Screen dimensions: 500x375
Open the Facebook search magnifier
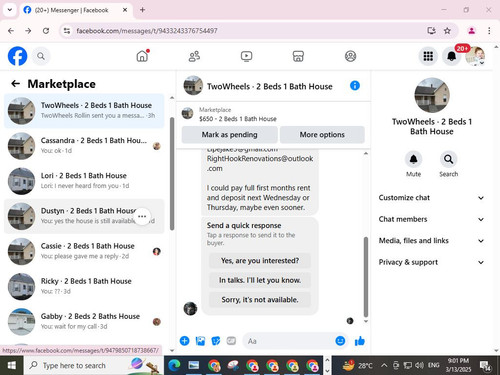click(41, 56)
